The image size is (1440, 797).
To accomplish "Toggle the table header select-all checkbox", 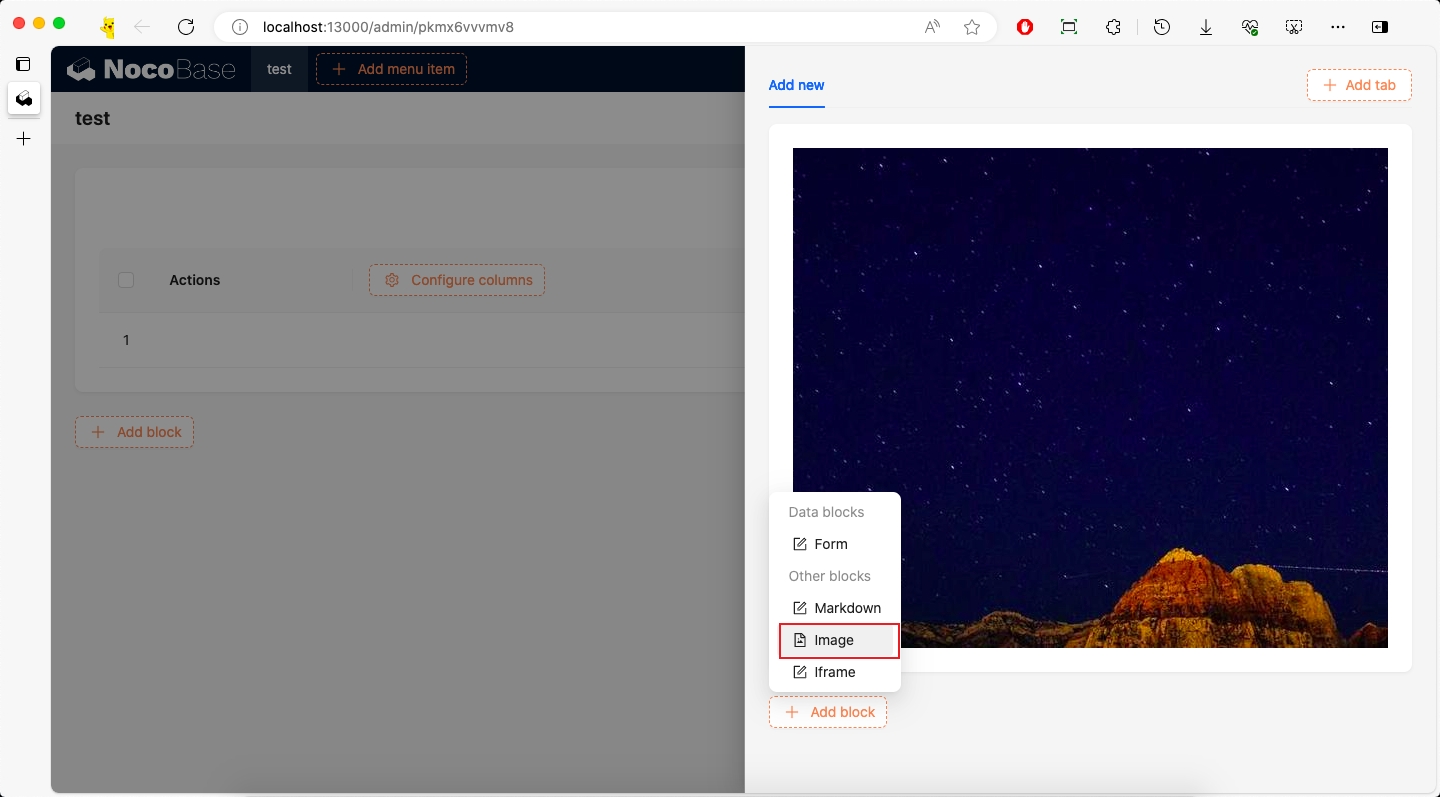I will pos(126,280).
